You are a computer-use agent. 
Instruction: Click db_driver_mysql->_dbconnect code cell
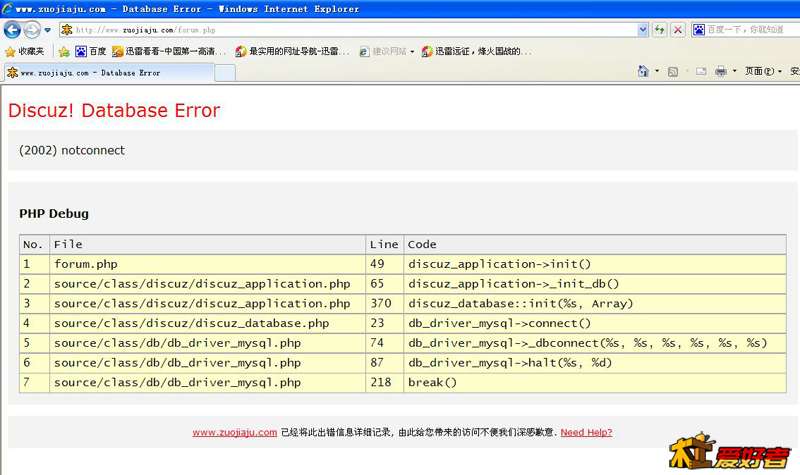595,343
